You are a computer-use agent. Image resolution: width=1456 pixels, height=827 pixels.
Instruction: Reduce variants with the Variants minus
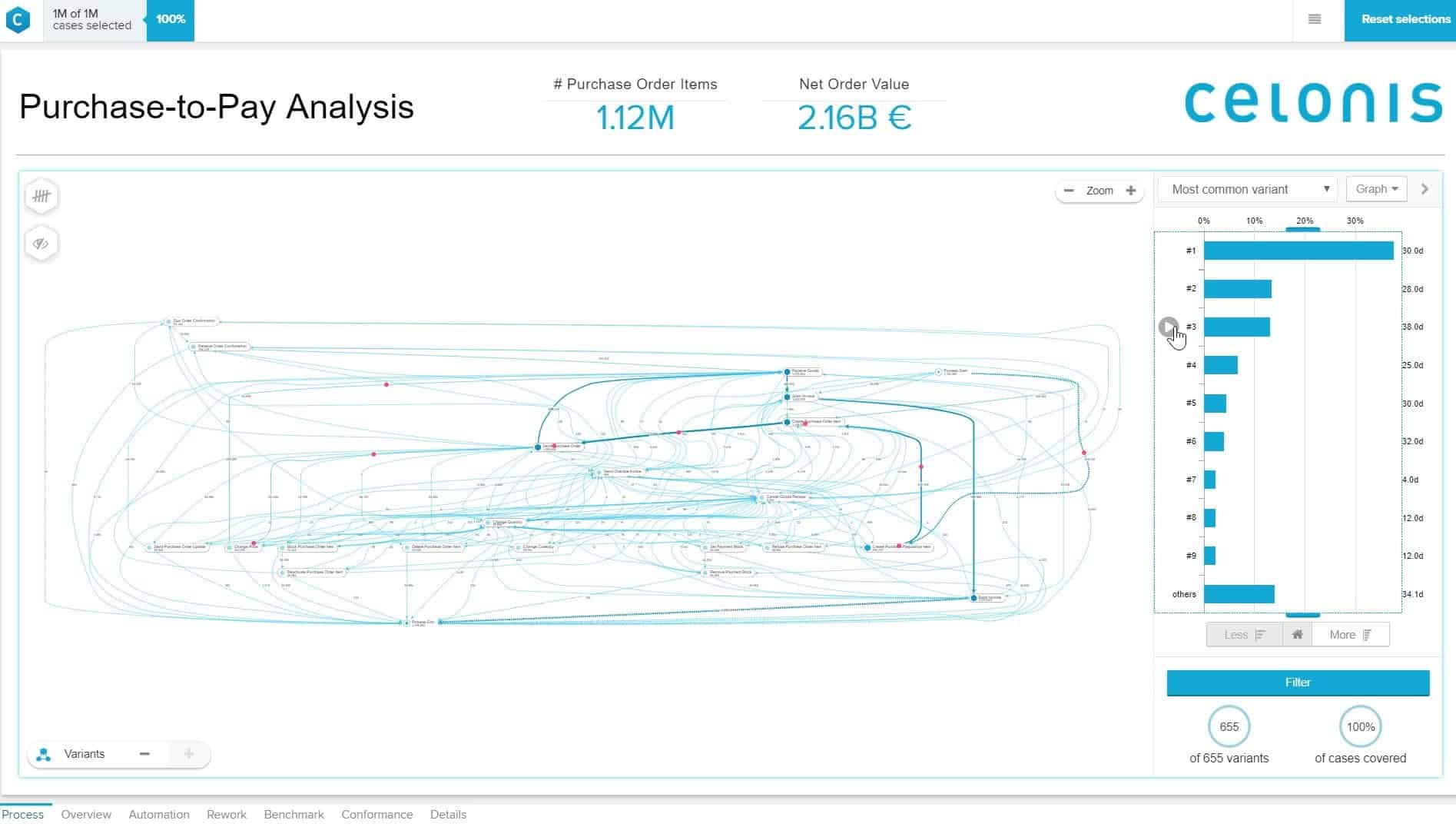[144, 754]
